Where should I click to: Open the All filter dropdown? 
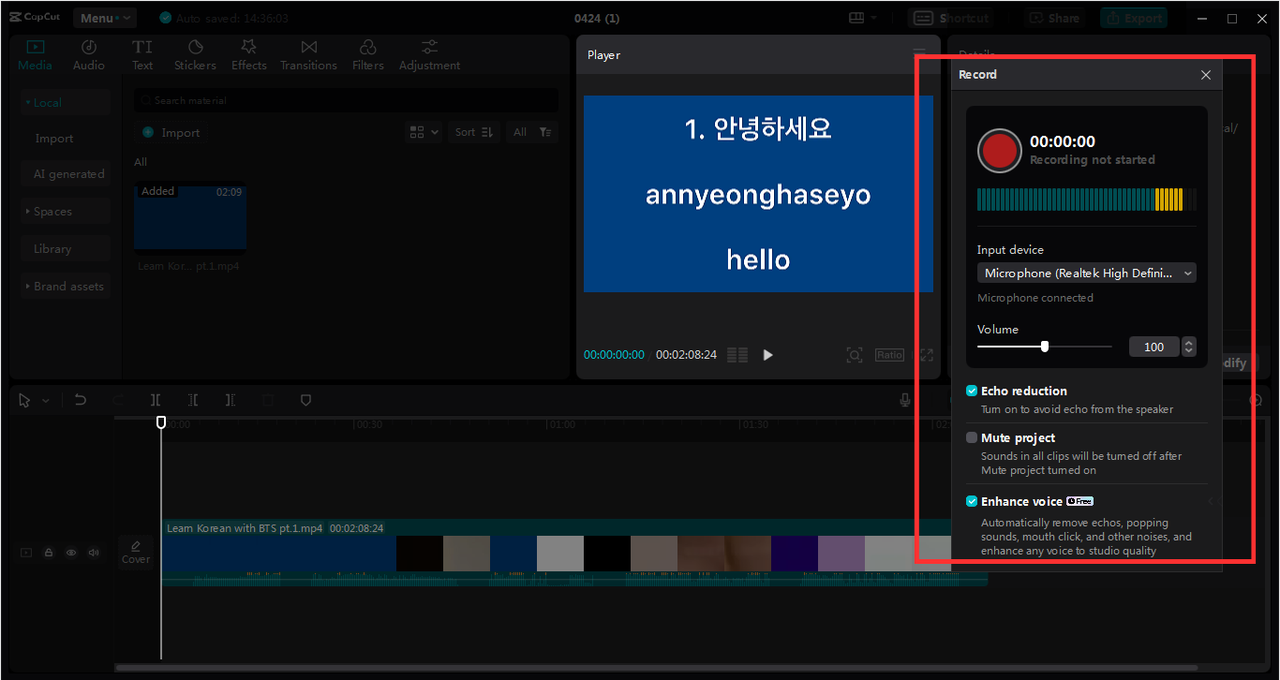tap(532, 132)
